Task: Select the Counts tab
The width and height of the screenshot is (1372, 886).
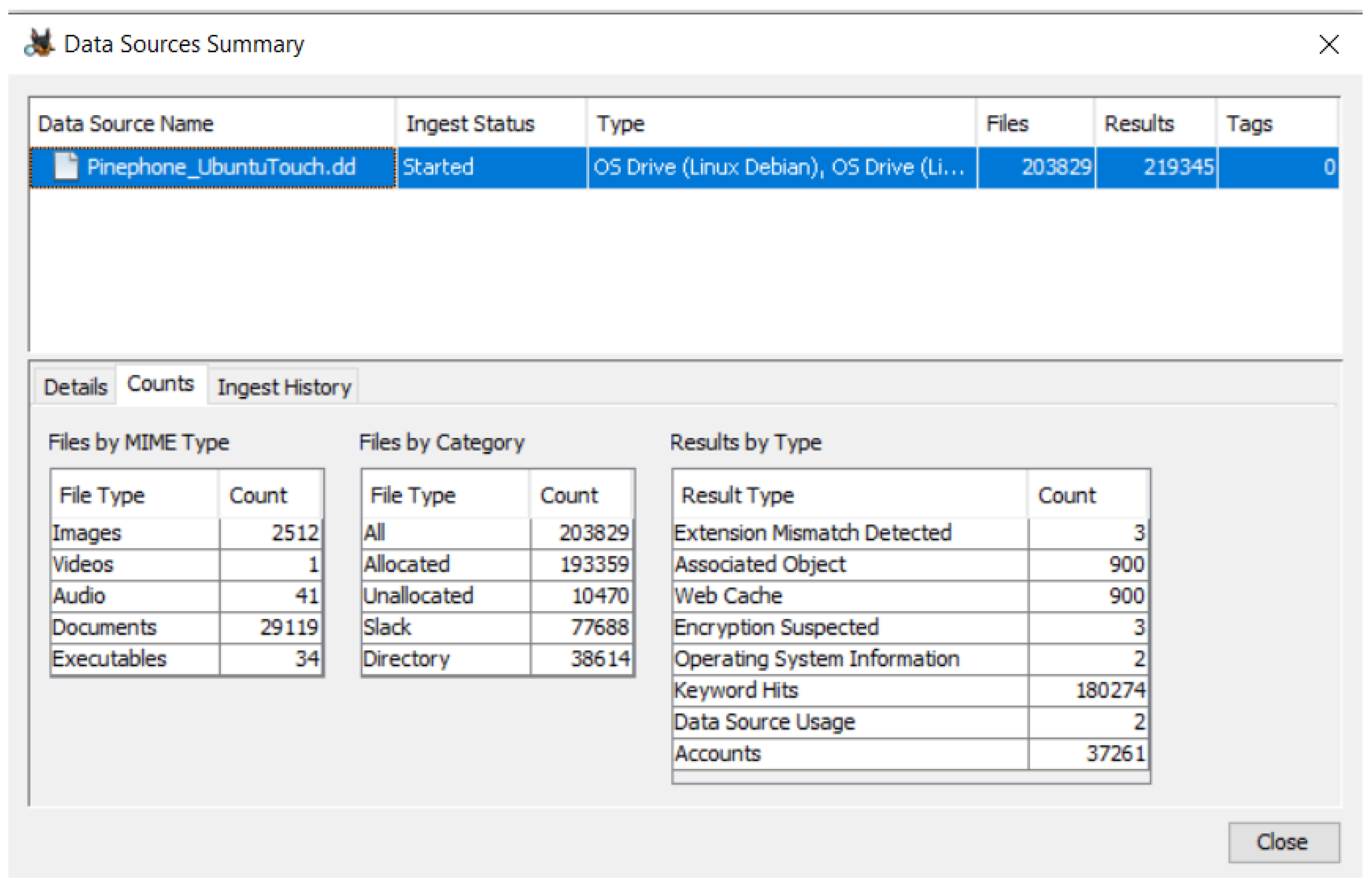Action: pos(160,384)
